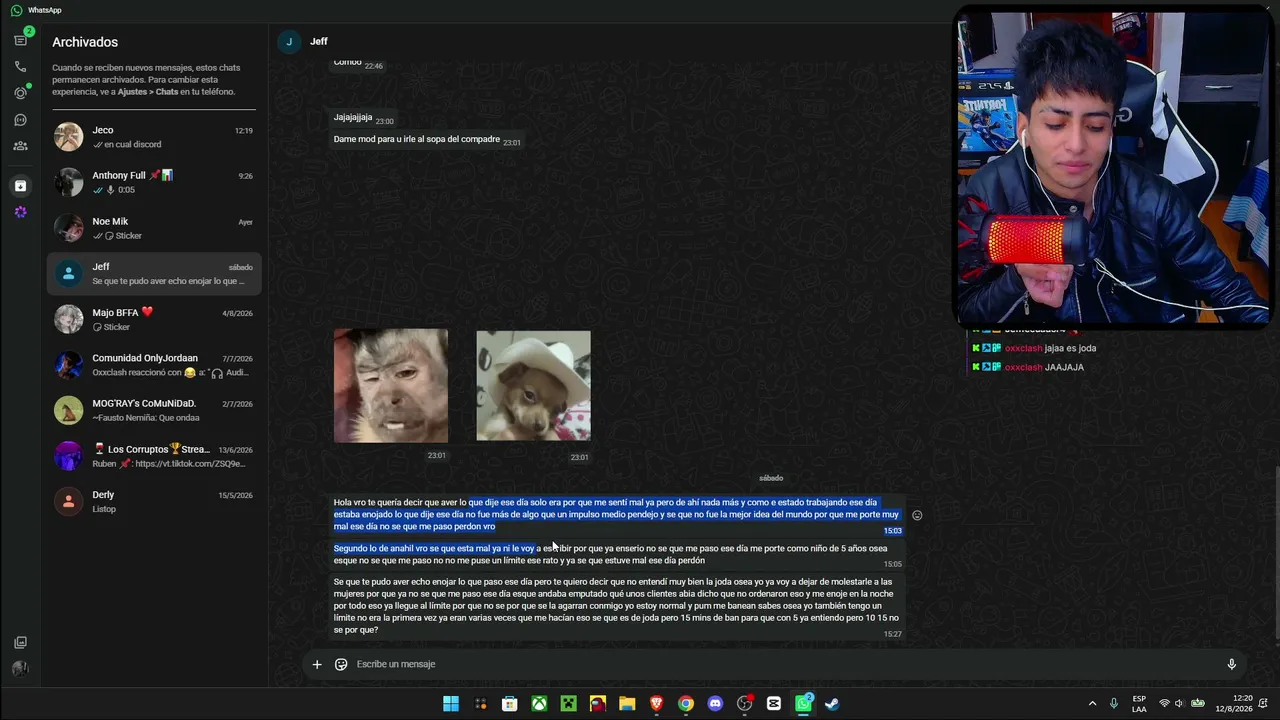Open the Noe Mik chat
The width and height of the screenshot is (1280, 720).
(154, 228)
